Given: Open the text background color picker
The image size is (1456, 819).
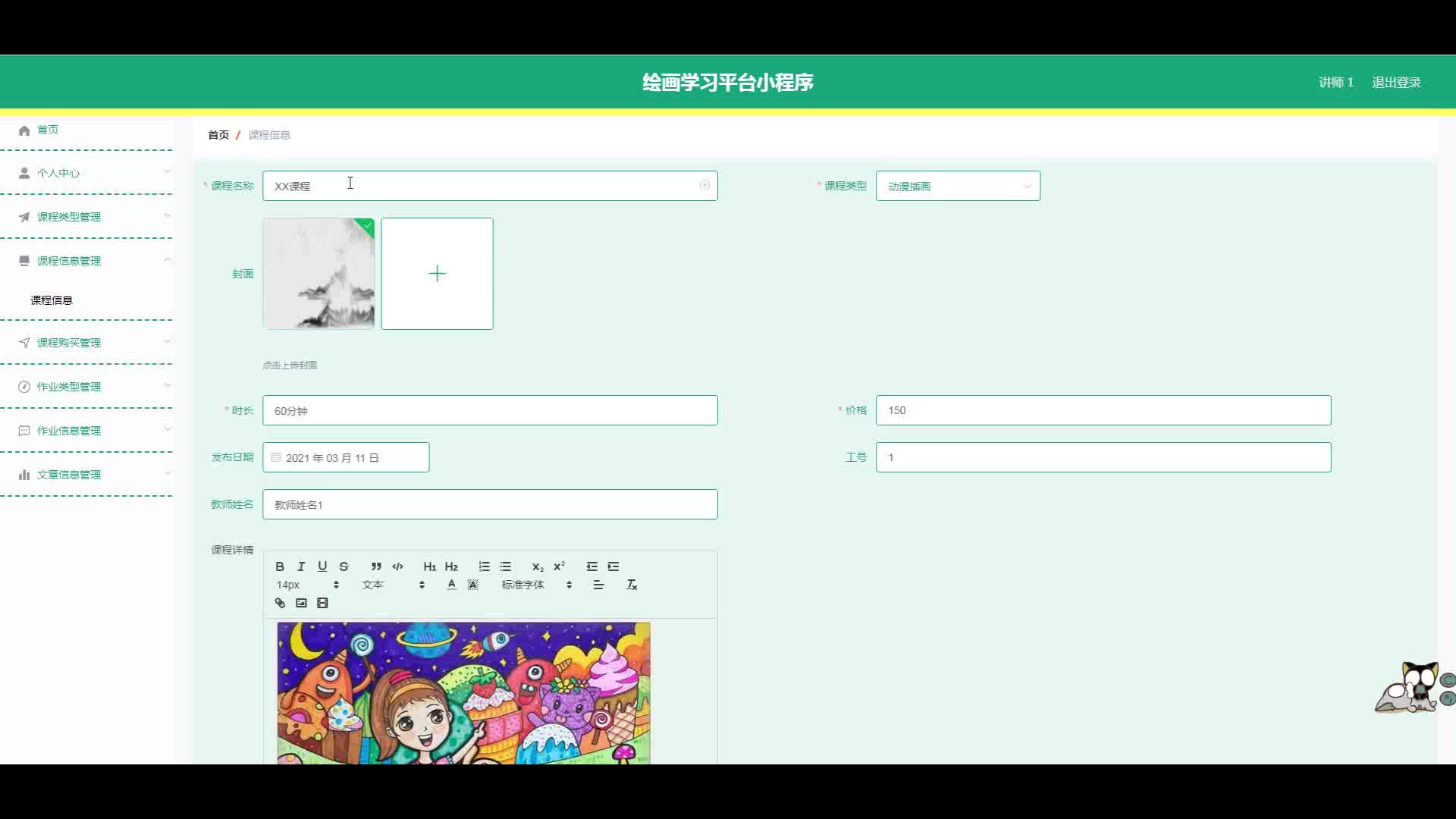Looking at the screenshot, I should [472, 585].
